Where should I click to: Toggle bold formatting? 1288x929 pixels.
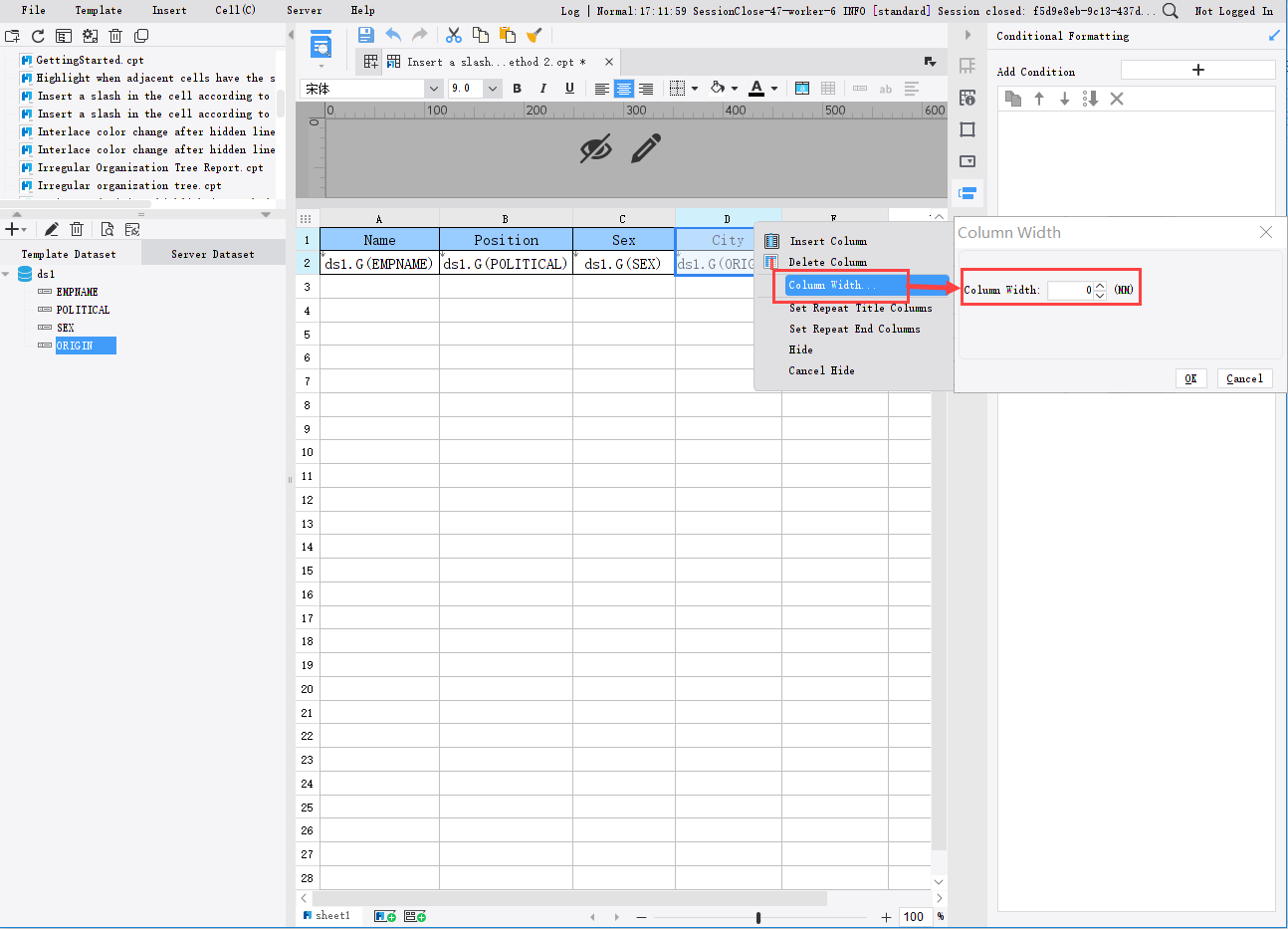click(x=517, y=89)
